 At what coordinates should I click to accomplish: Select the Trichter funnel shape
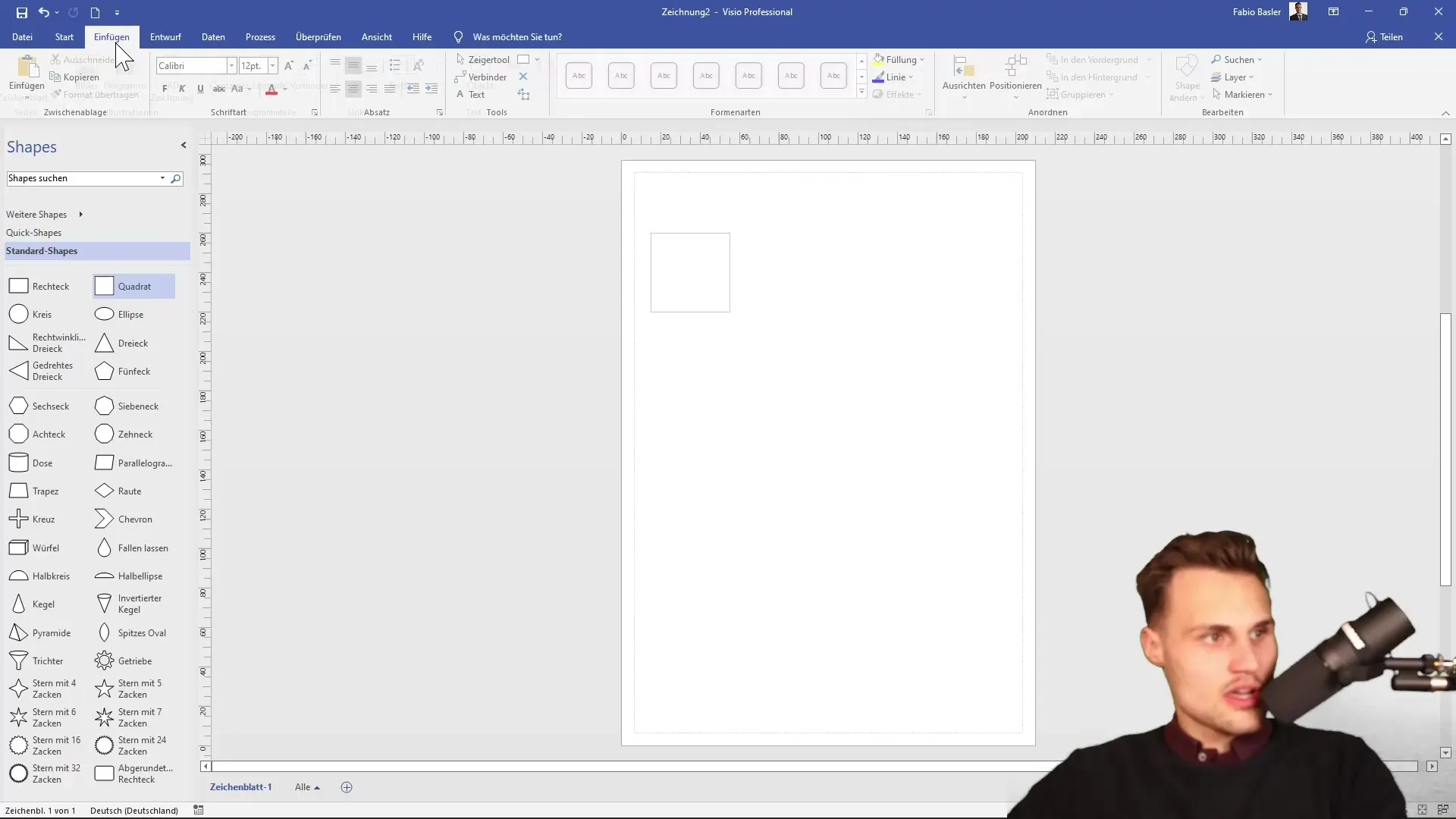(36, 661)
